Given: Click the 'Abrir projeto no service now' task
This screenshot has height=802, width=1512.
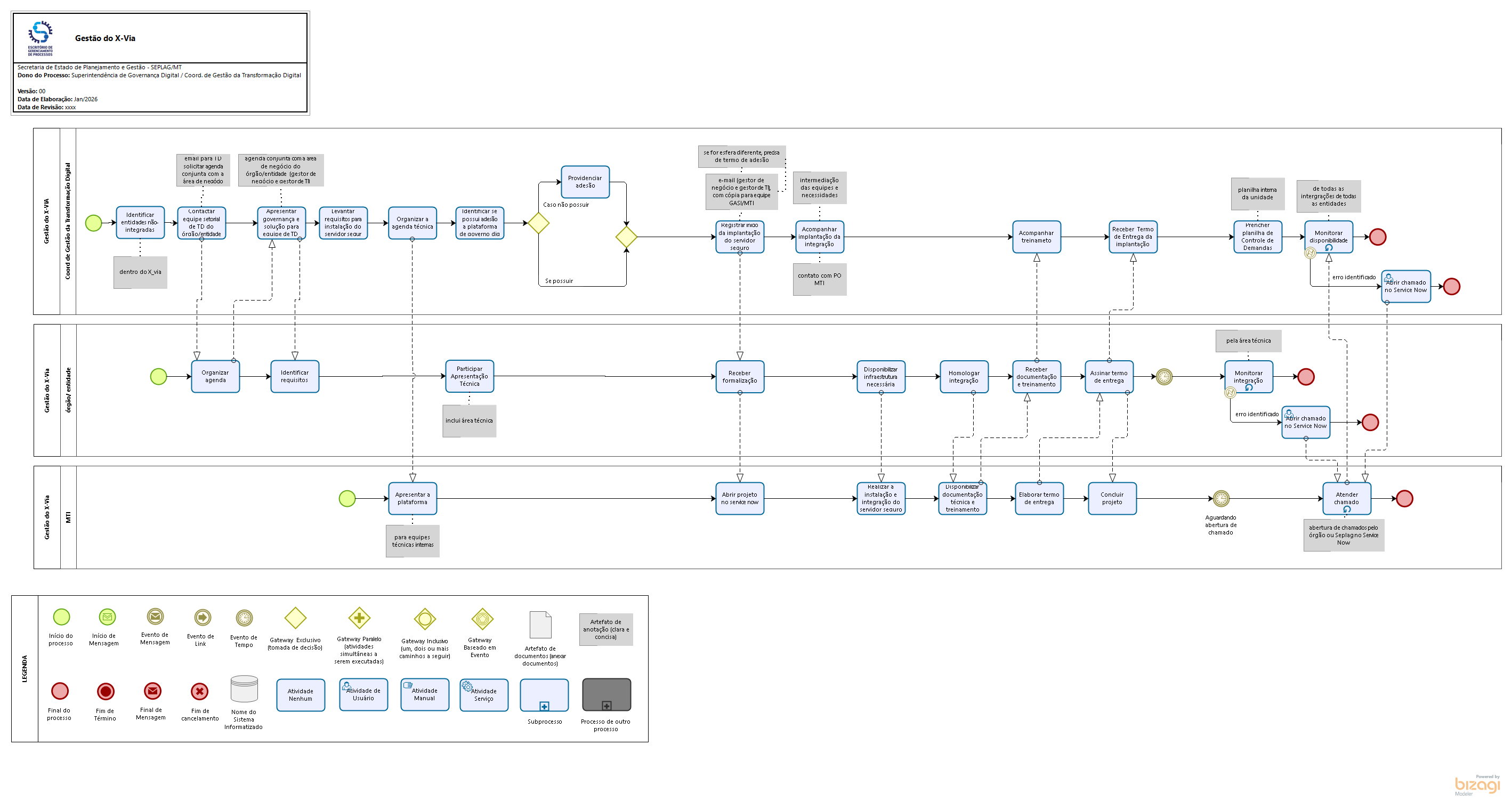Looking at the screenshot, I should coord(740,499).
